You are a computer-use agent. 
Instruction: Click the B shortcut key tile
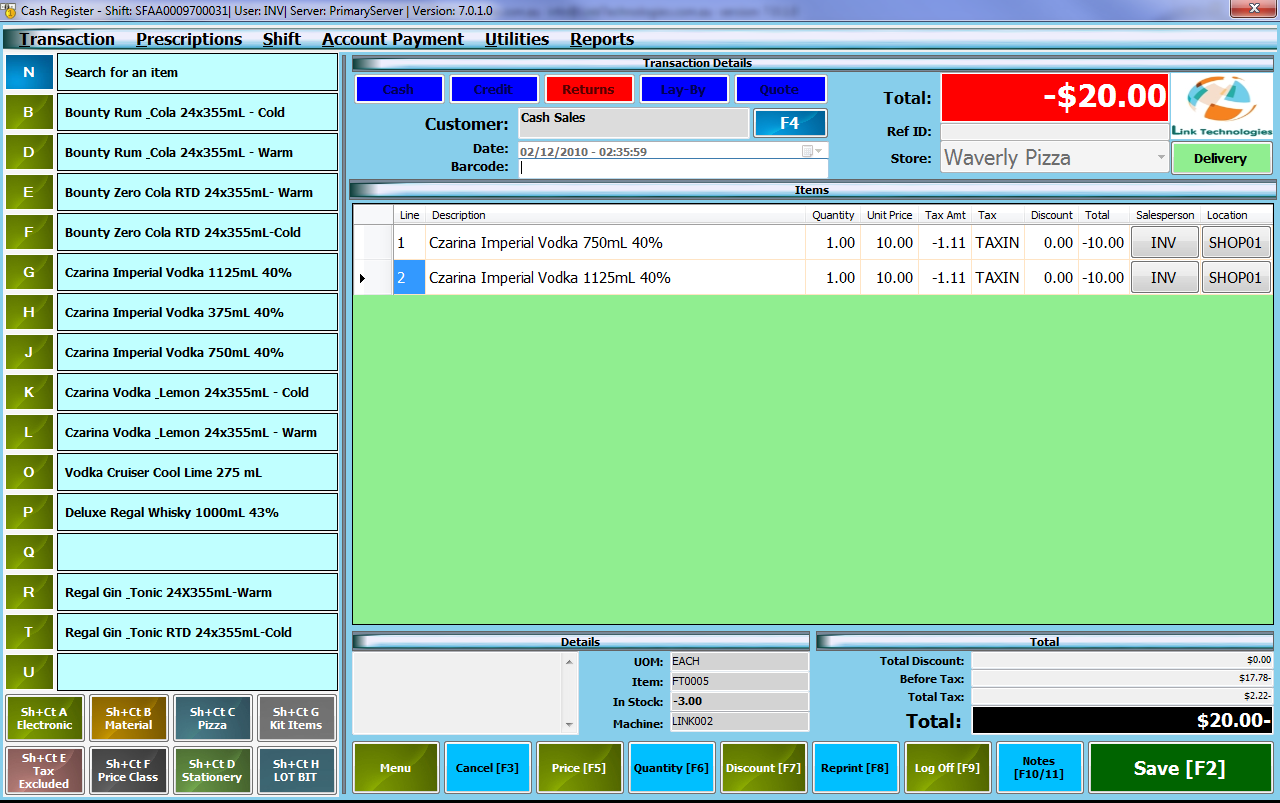pos(29,112)
